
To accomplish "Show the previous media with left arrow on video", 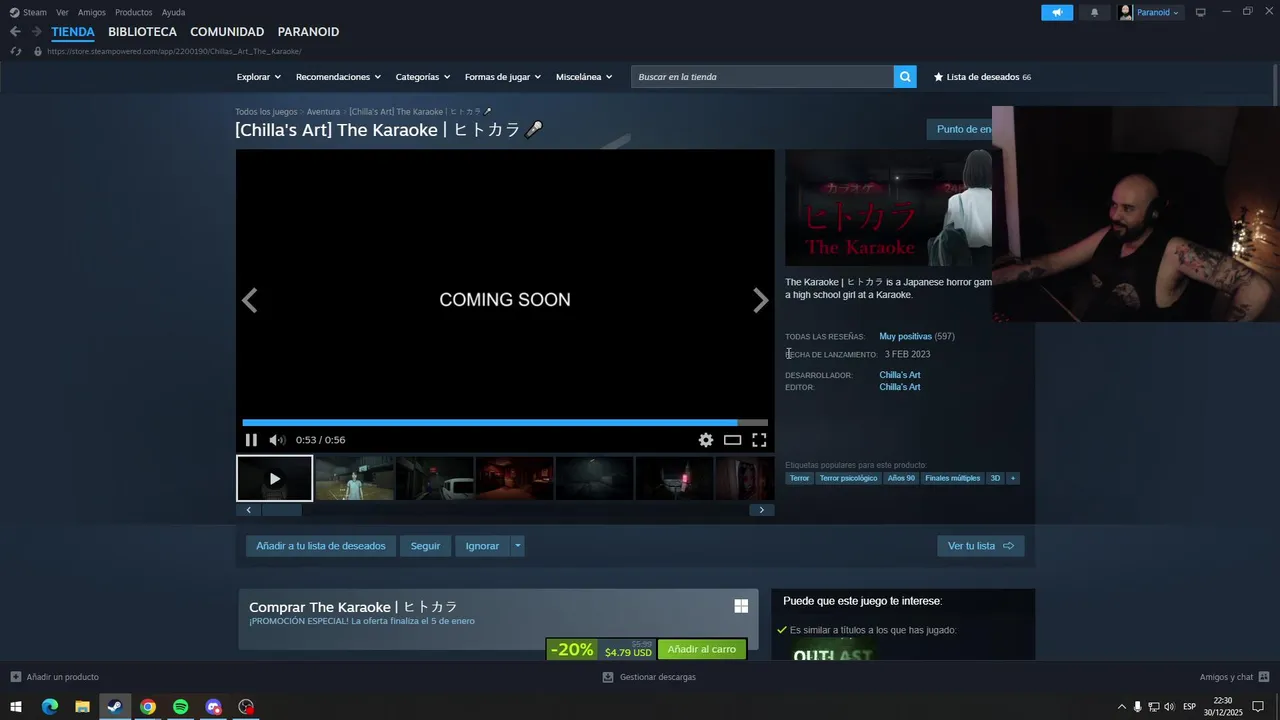I will (x=250, y=300).
